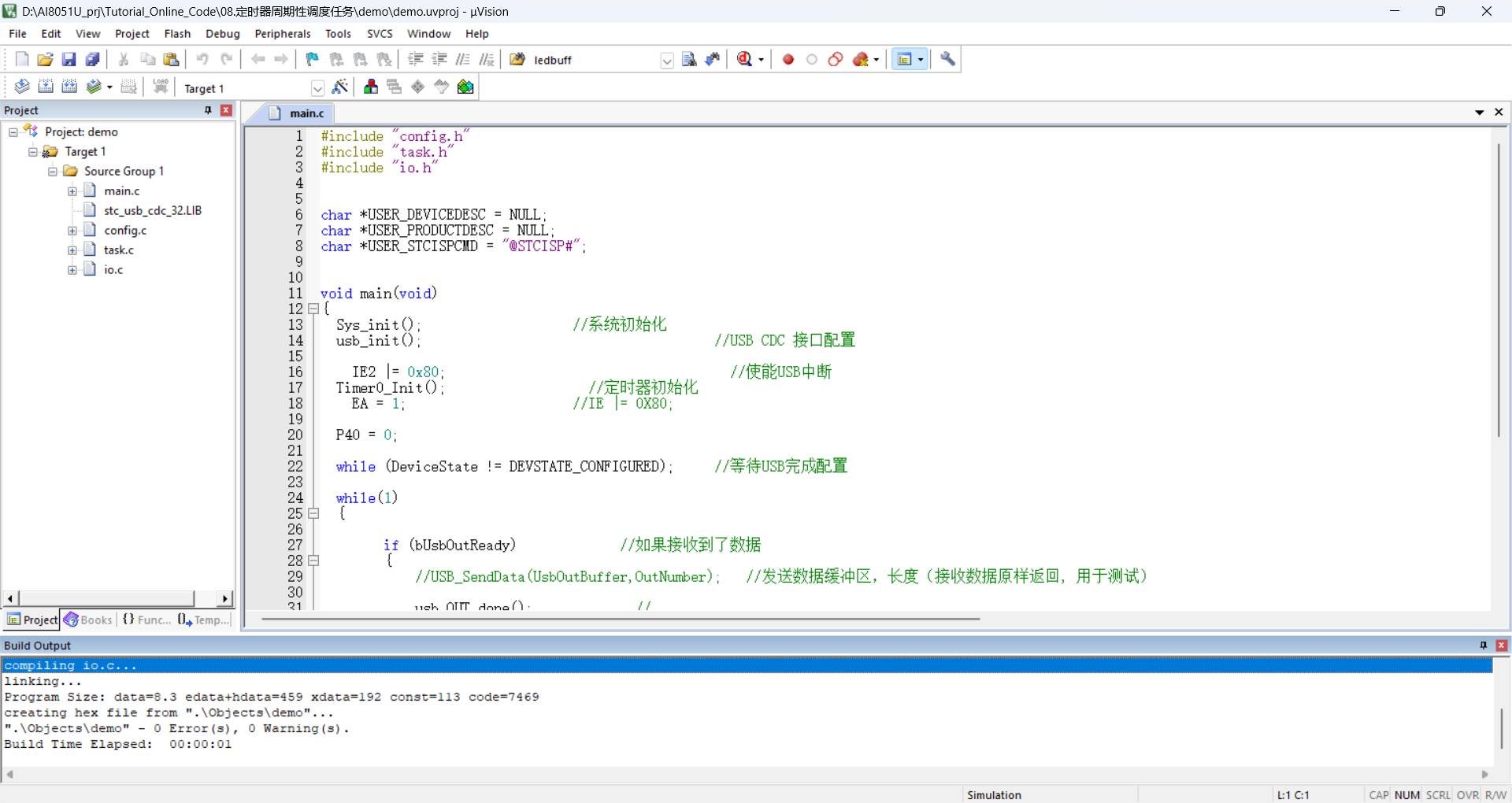Rebuild all target files icon
This screenshot has width=1512, height=803.
coord(69,87)
